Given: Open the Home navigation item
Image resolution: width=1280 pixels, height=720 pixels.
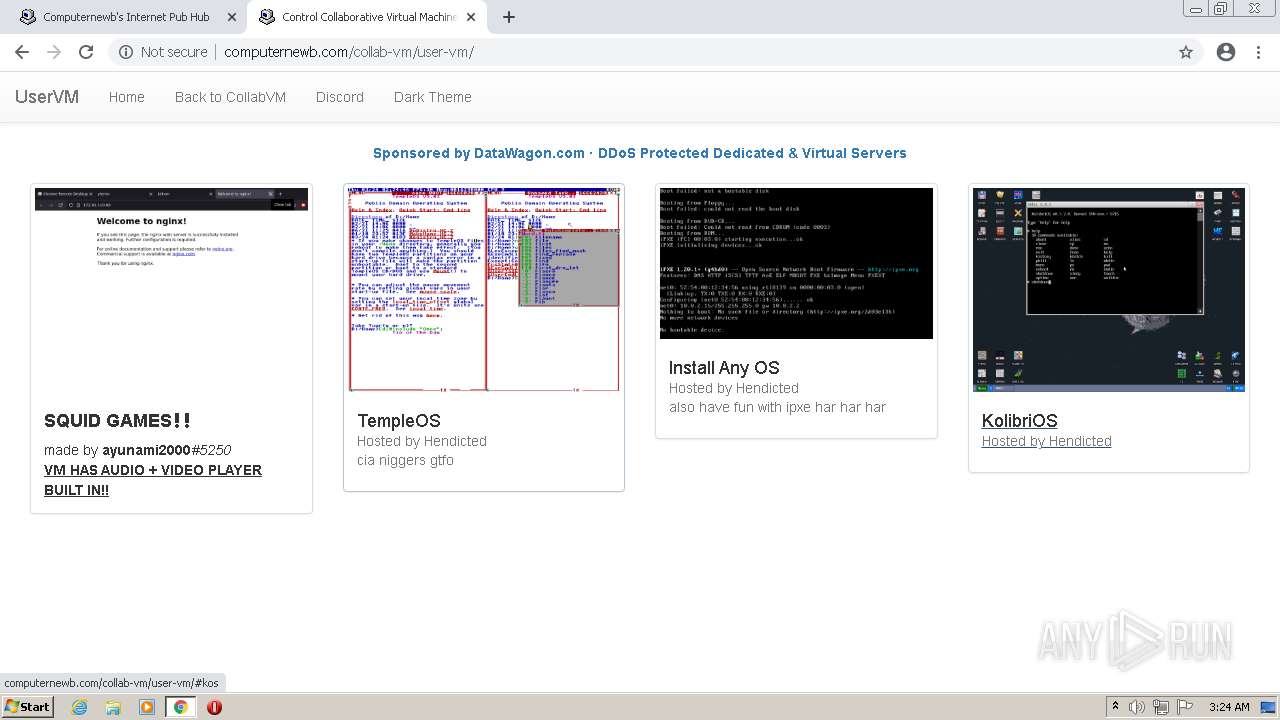Looking at the screenshot, I should [127, 97].
